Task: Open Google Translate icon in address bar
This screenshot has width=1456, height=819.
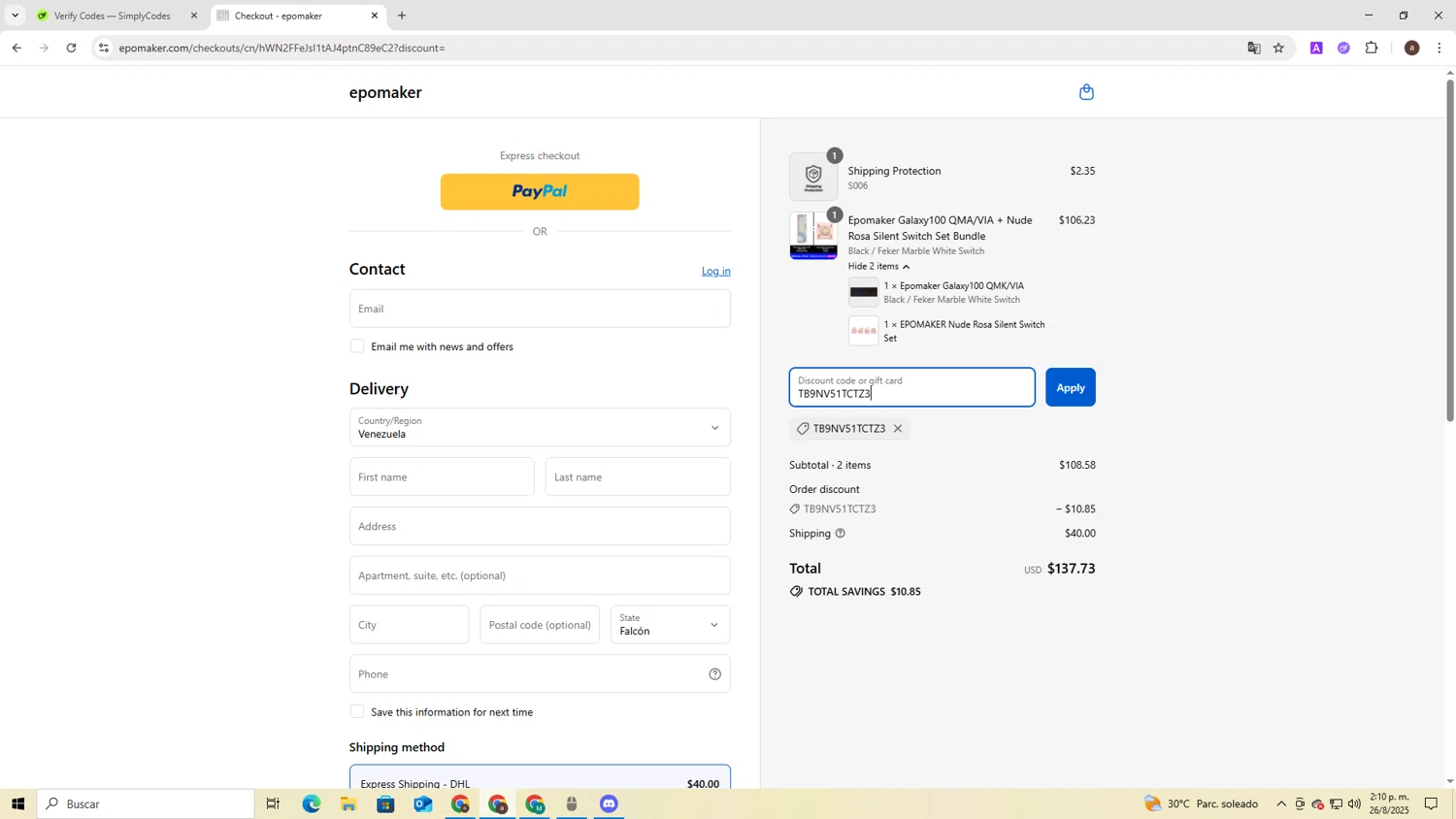Action: click(1254, 48)
